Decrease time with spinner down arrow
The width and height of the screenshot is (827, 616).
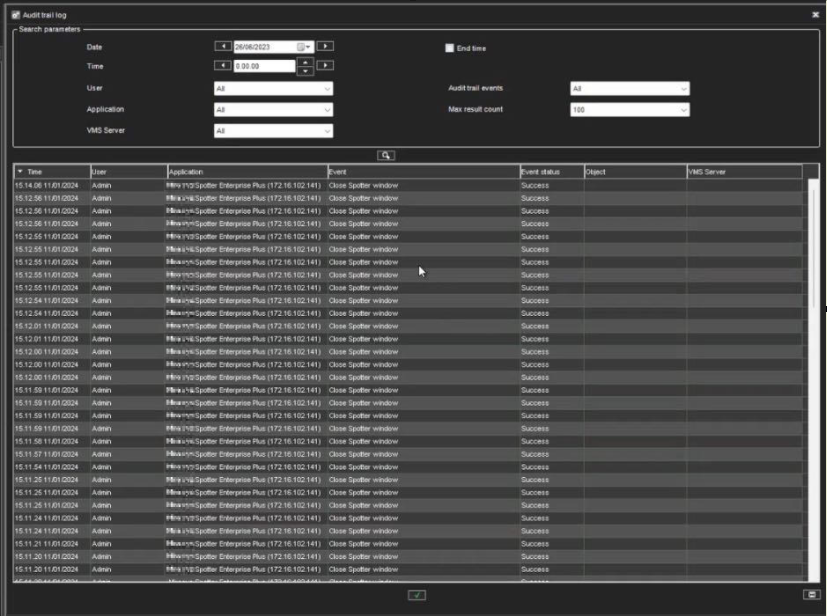click(305, 71)
